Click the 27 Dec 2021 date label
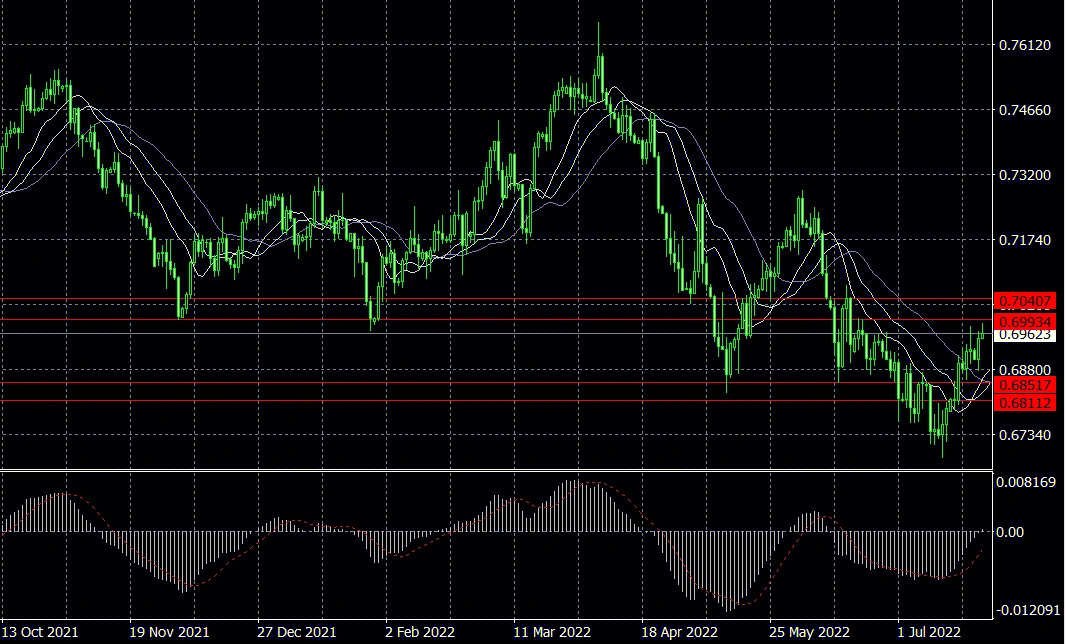This screenshot has height=644, width=1066. (296, 632)
